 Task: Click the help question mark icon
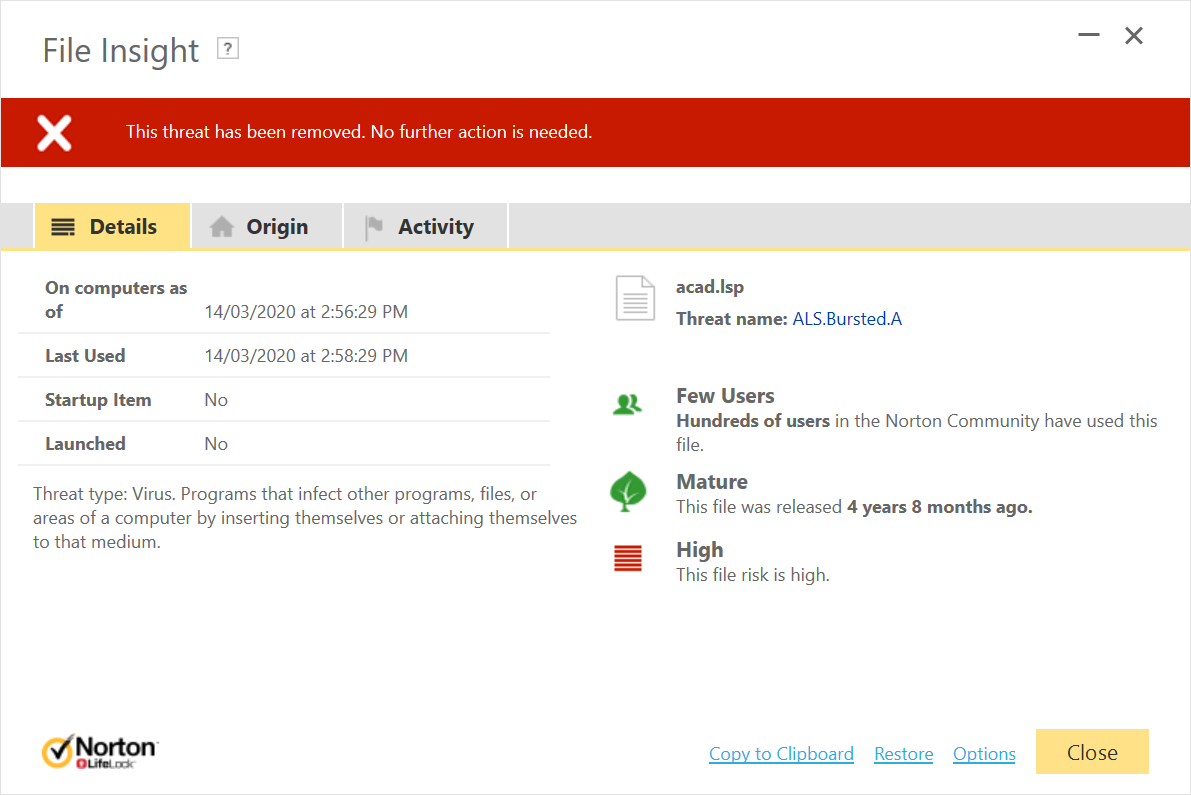pyautogui.click(x=228, y=48)
